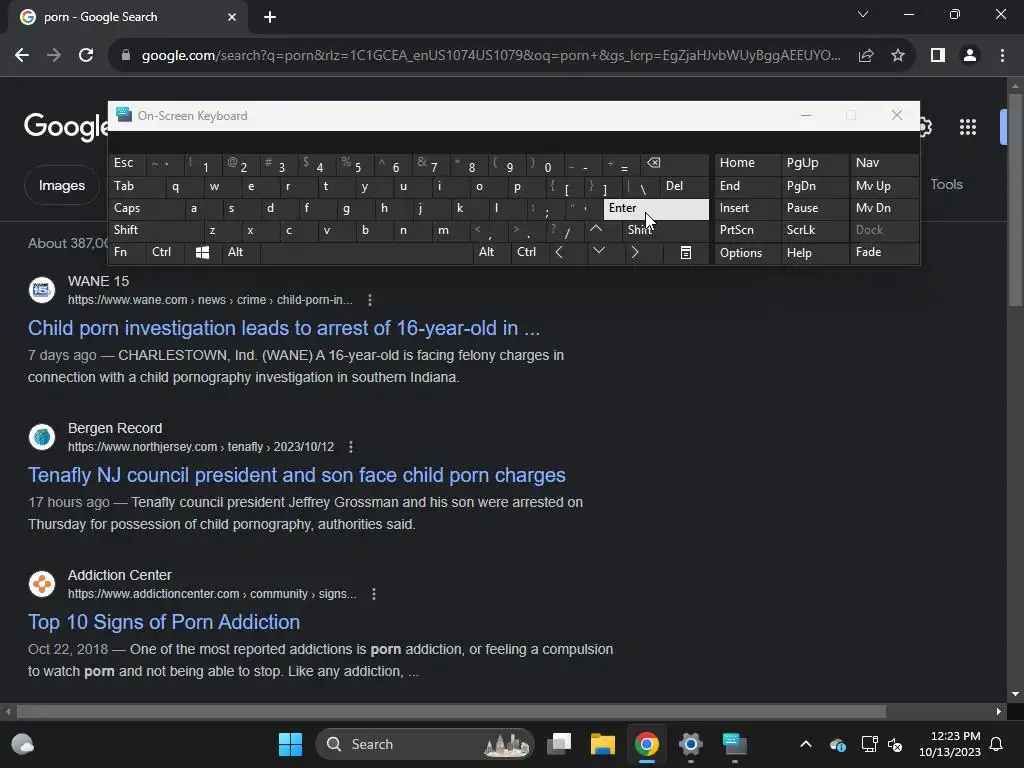Toggle the Fade key on the On-Screen Keyboard
1024x768 pixels.
884,253
